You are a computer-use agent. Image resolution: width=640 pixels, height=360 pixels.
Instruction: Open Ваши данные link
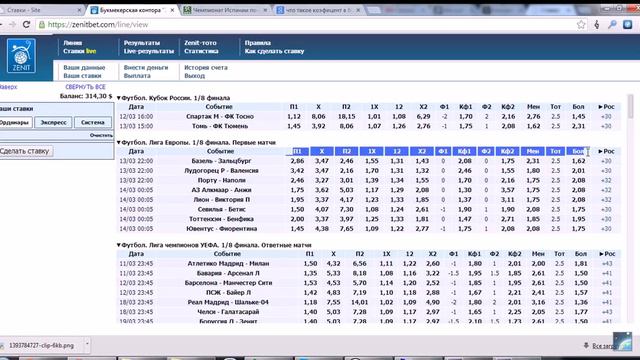coord(84,68)
